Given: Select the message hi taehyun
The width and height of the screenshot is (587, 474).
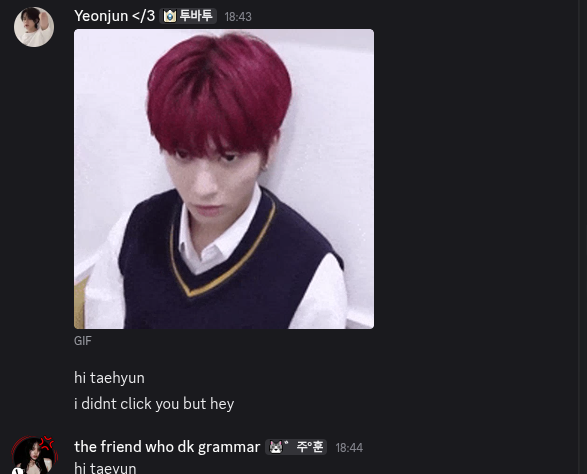Looking at the screenshot, I should coord(109,377).
